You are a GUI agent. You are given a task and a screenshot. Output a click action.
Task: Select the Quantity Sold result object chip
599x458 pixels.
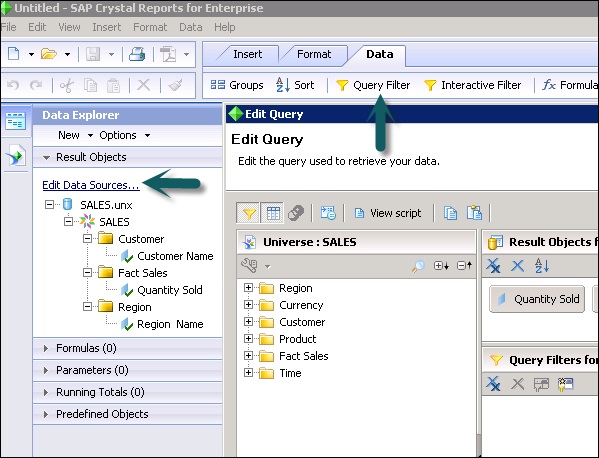click(x=537, y=299)
